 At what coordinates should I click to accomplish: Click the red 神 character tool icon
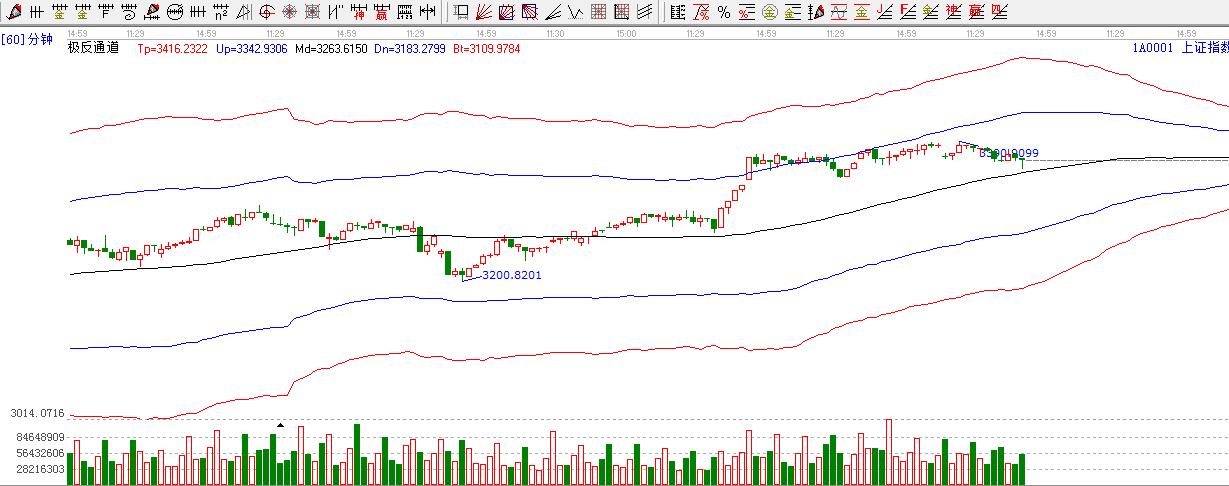click(358, 11)
